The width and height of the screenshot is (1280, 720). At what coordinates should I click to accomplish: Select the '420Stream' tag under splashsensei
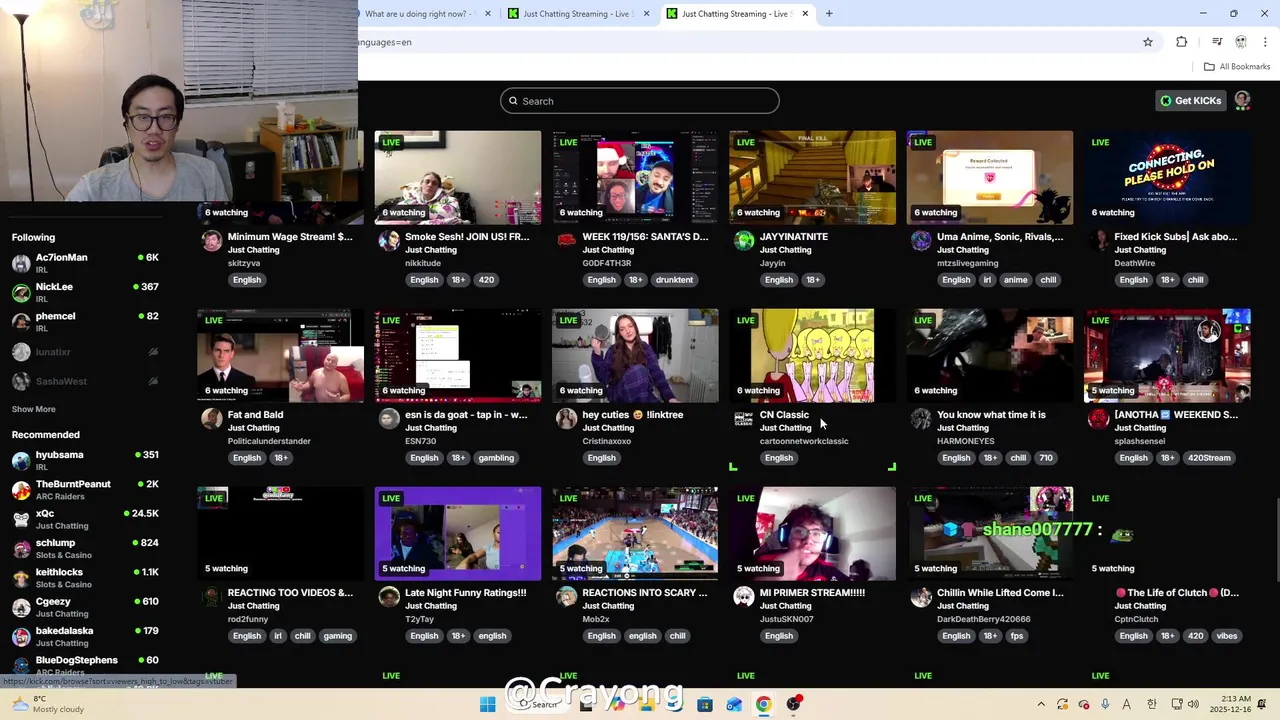click(1209, 458)
